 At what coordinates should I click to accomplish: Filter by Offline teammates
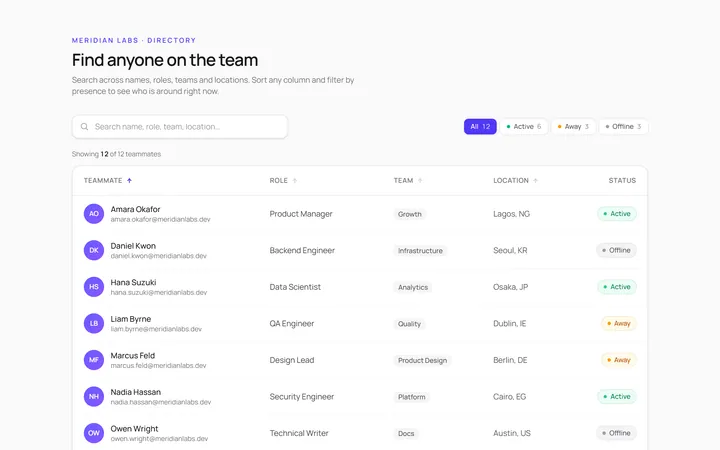pos(623,127)
